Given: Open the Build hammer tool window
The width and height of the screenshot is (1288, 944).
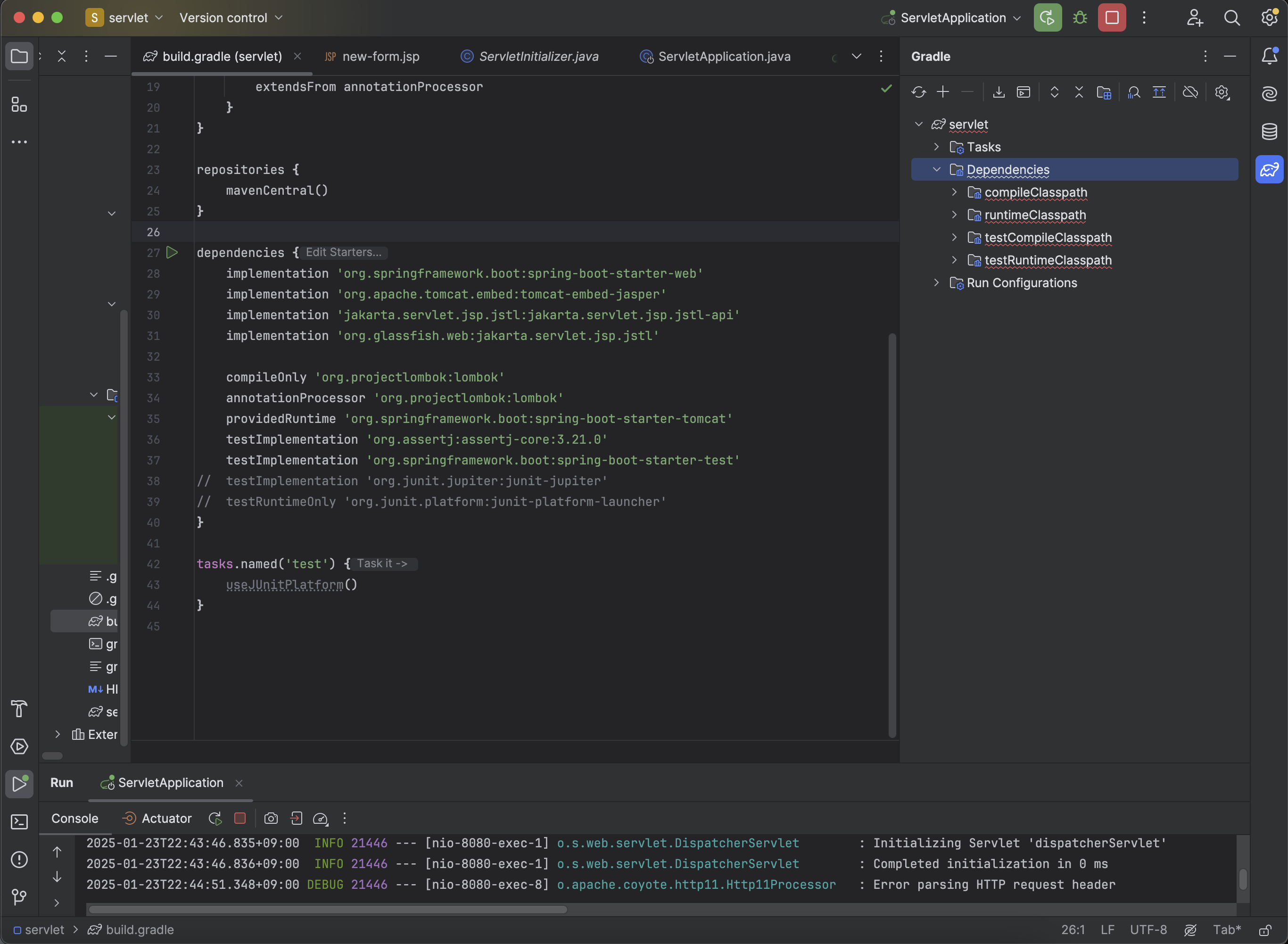Looking at the screenshot, I should click(19, 709).
